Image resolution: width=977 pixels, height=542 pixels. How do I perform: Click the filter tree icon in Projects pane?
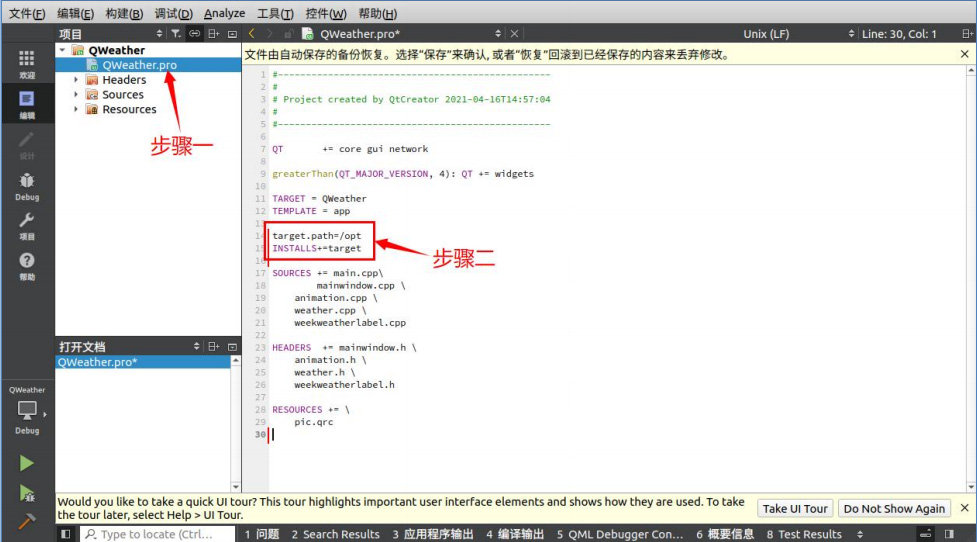(x=176, y=34)
